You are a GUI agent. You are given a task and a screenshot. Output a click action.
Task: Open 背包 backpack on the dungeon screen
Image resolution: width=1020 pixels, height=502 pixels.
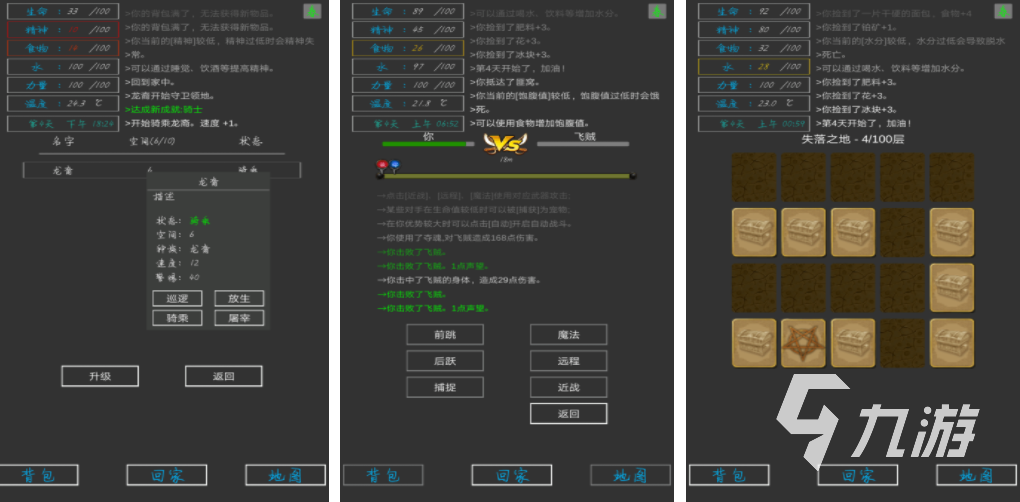[730, 475]
